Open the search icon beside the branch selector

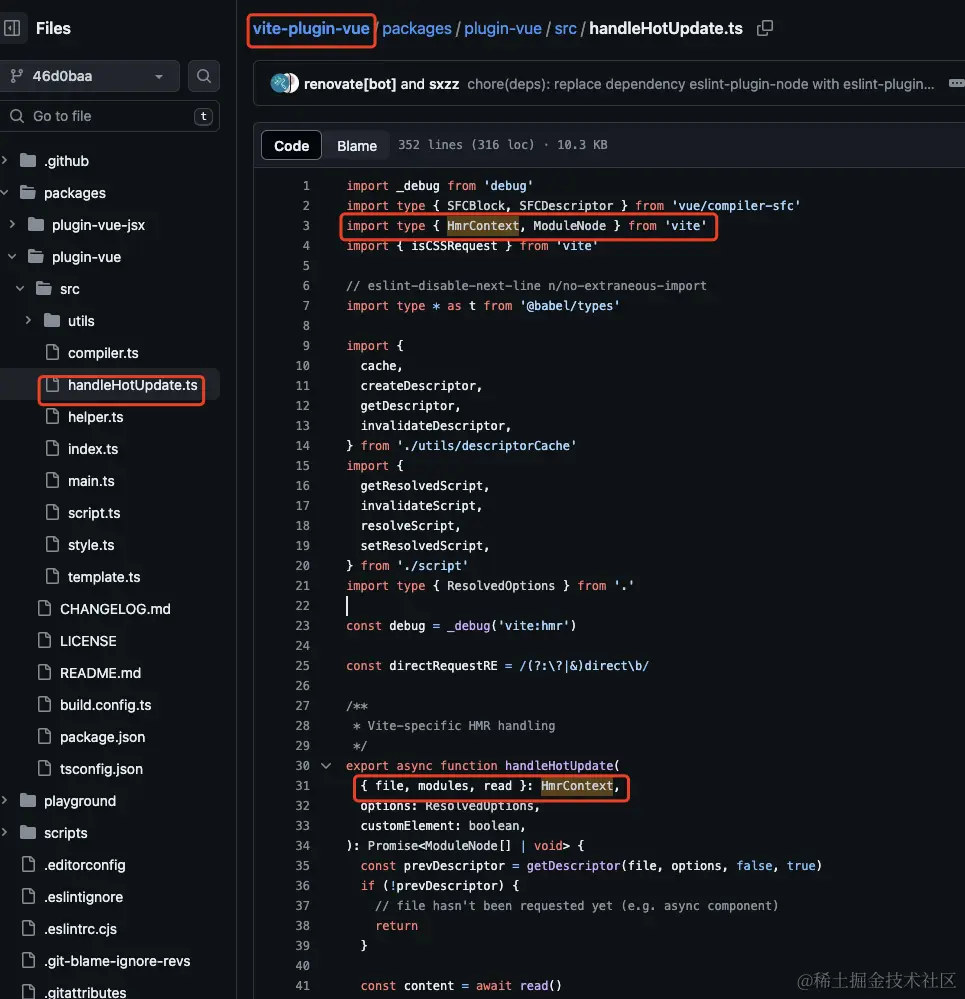pos(204,76)
